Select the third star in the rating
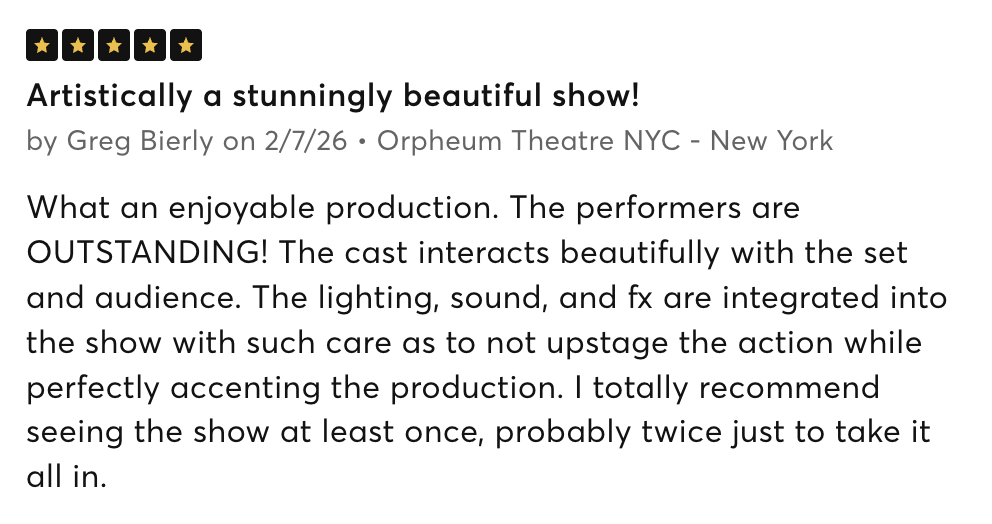992x524 pixels. 114,46
